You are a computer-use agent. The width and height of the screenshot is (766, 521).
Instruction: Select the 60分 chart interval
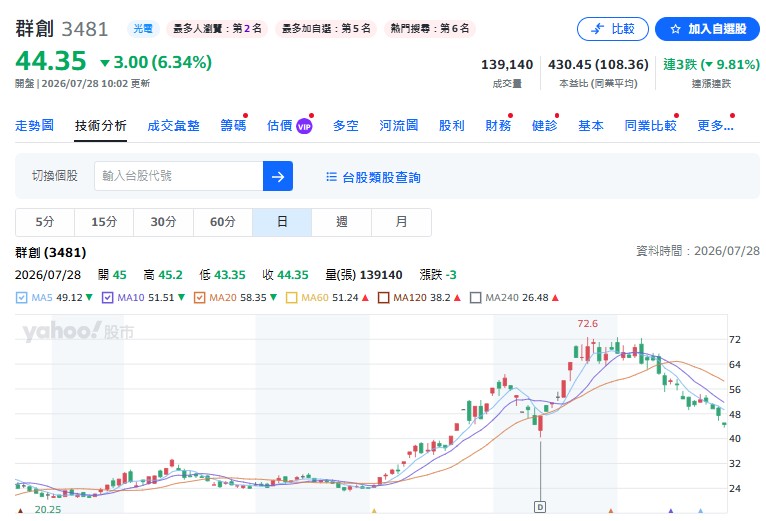(x=223, y=222)
